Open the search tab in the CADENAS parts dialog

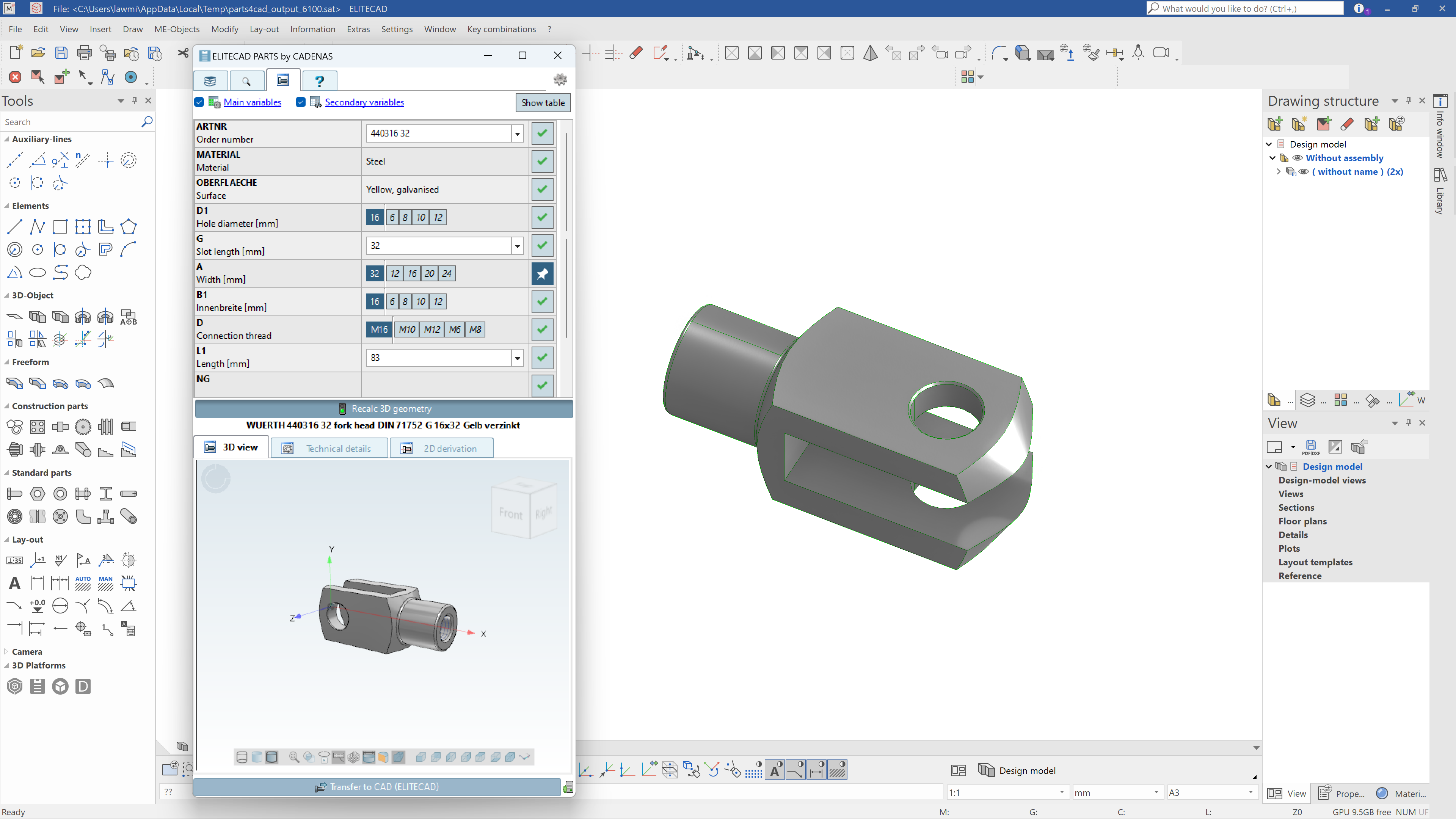247,80
